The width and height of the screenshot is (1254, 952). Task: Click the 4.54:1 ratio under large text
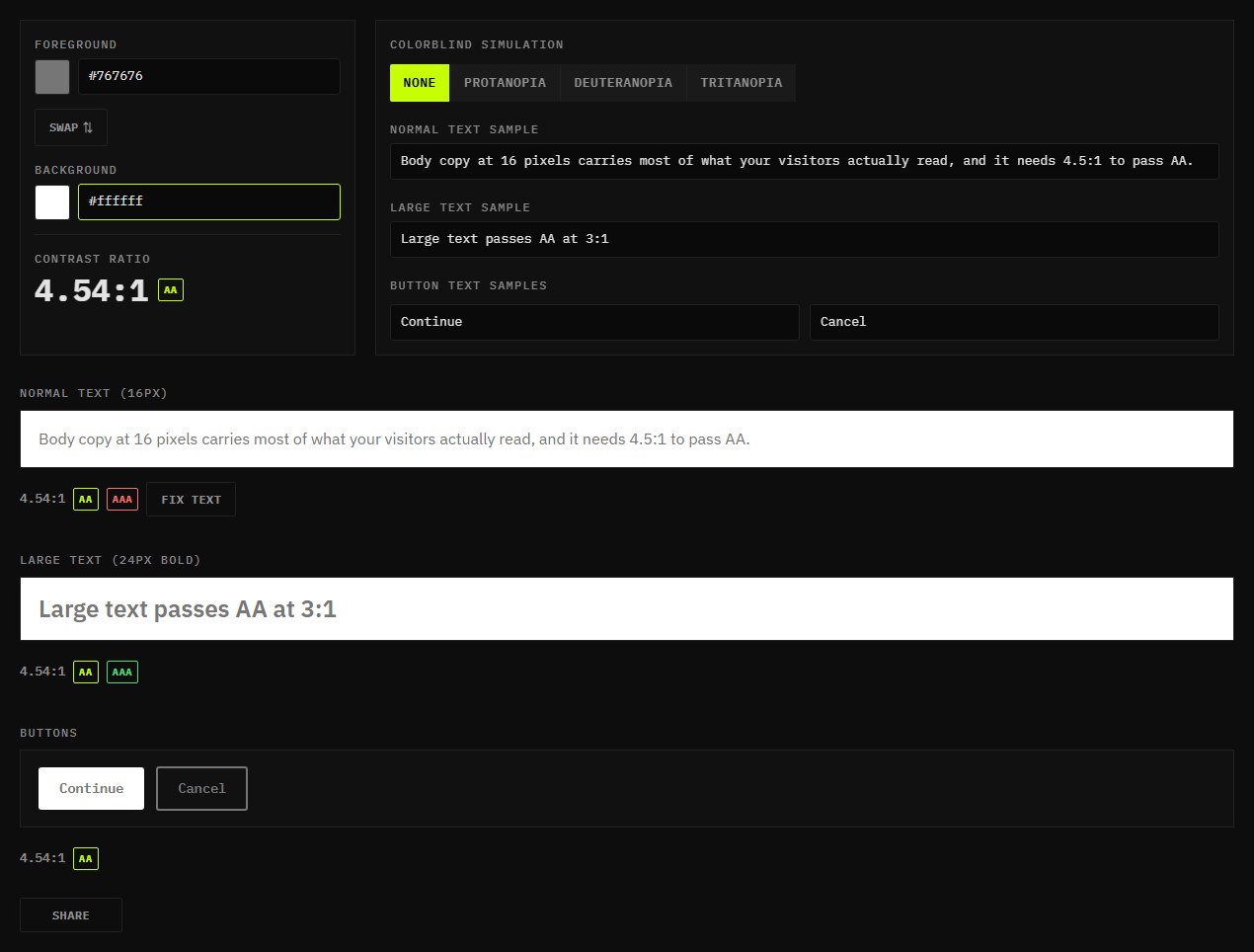[x=42, y=672]
